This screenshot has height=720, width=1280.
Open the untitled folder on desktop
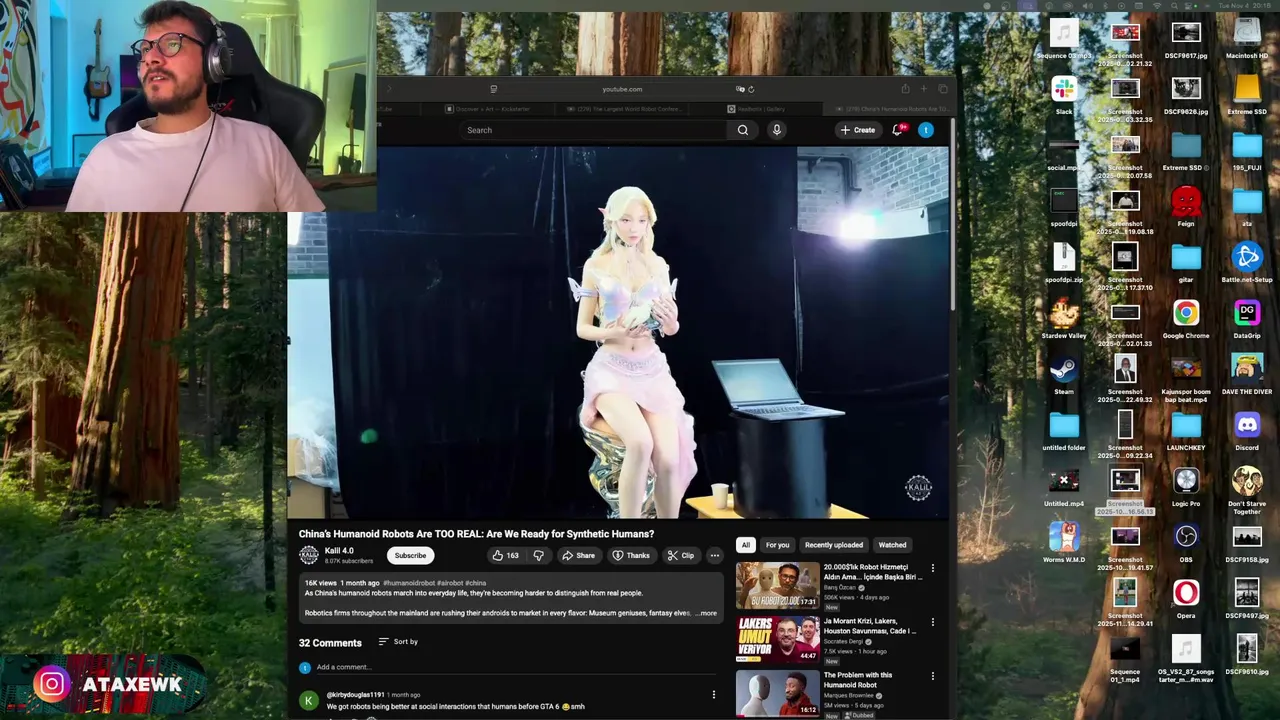point(1064,425)
